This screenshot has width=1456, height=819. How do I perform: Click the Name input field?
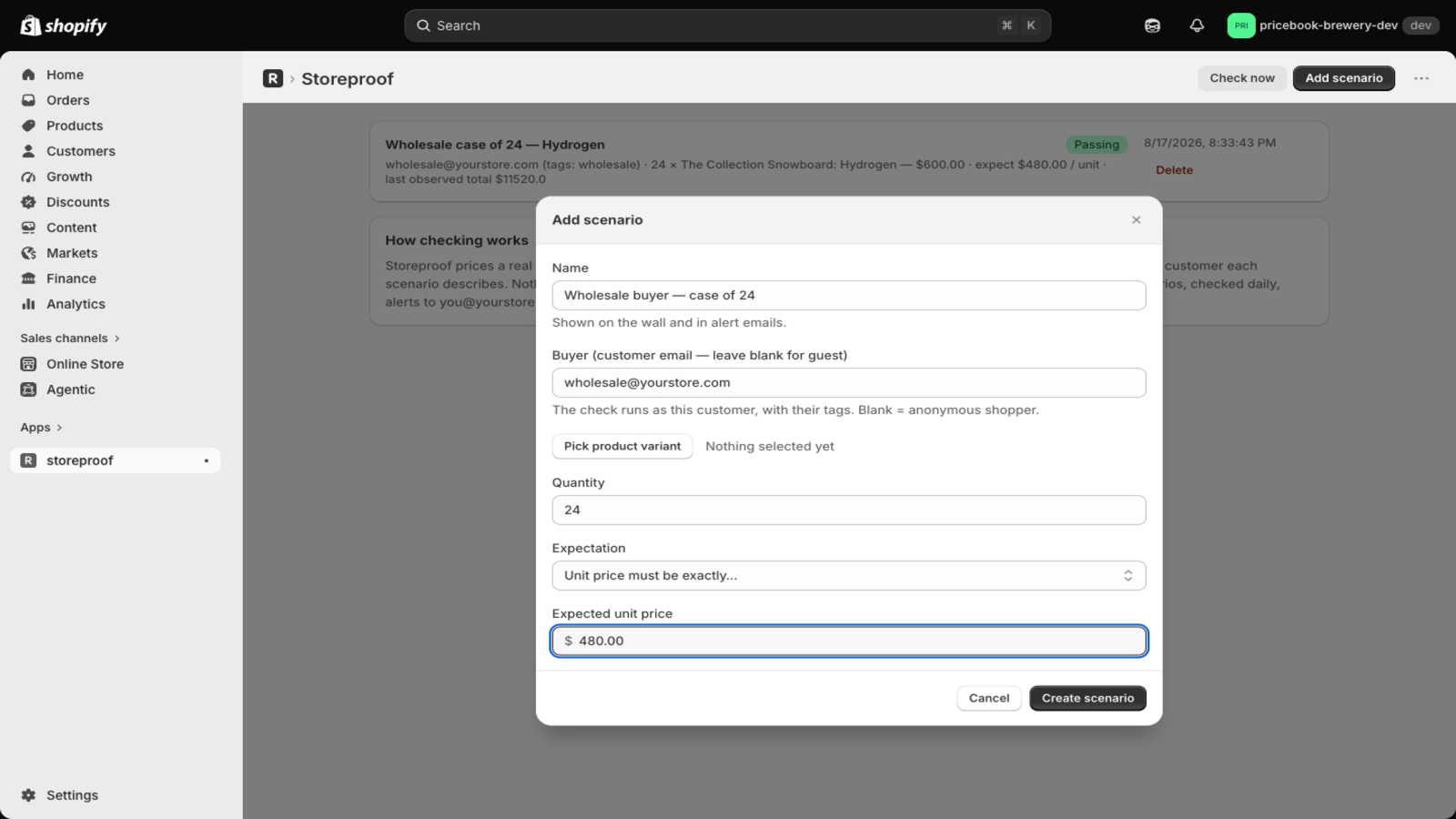click(x=849, y=295)
